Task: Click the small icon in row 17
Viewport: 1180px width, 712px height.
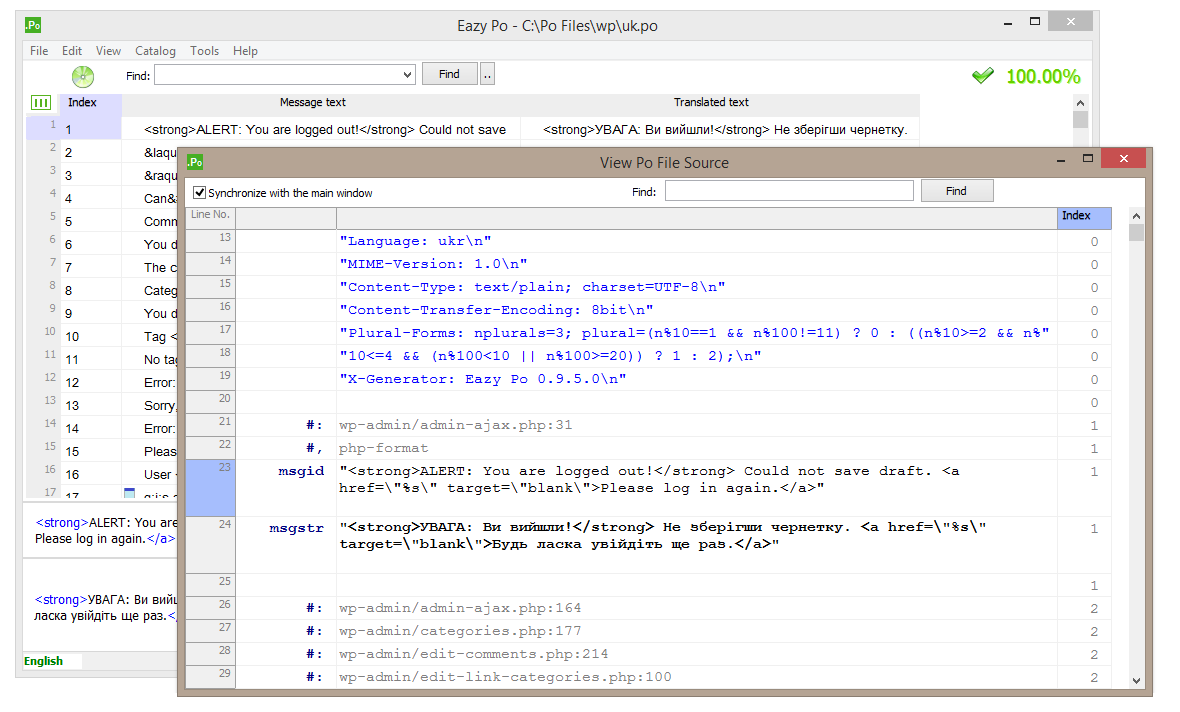Action: [129, 493]
